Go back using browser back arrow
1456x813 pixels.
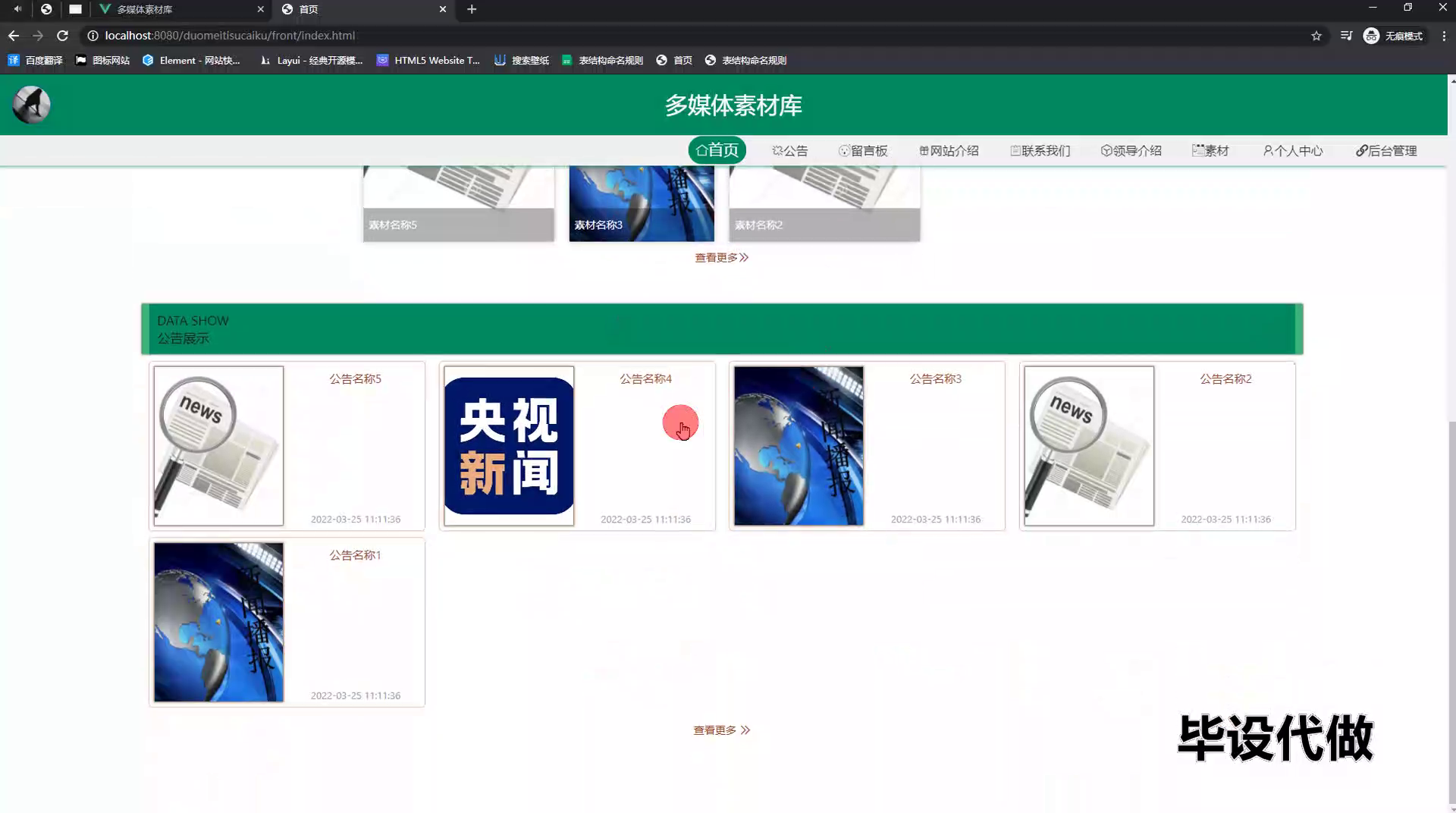tap(14, 36)
